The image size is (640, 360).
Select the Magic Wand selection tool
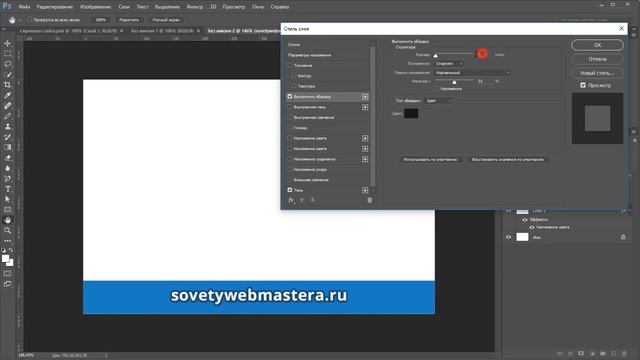pos(7,75)
